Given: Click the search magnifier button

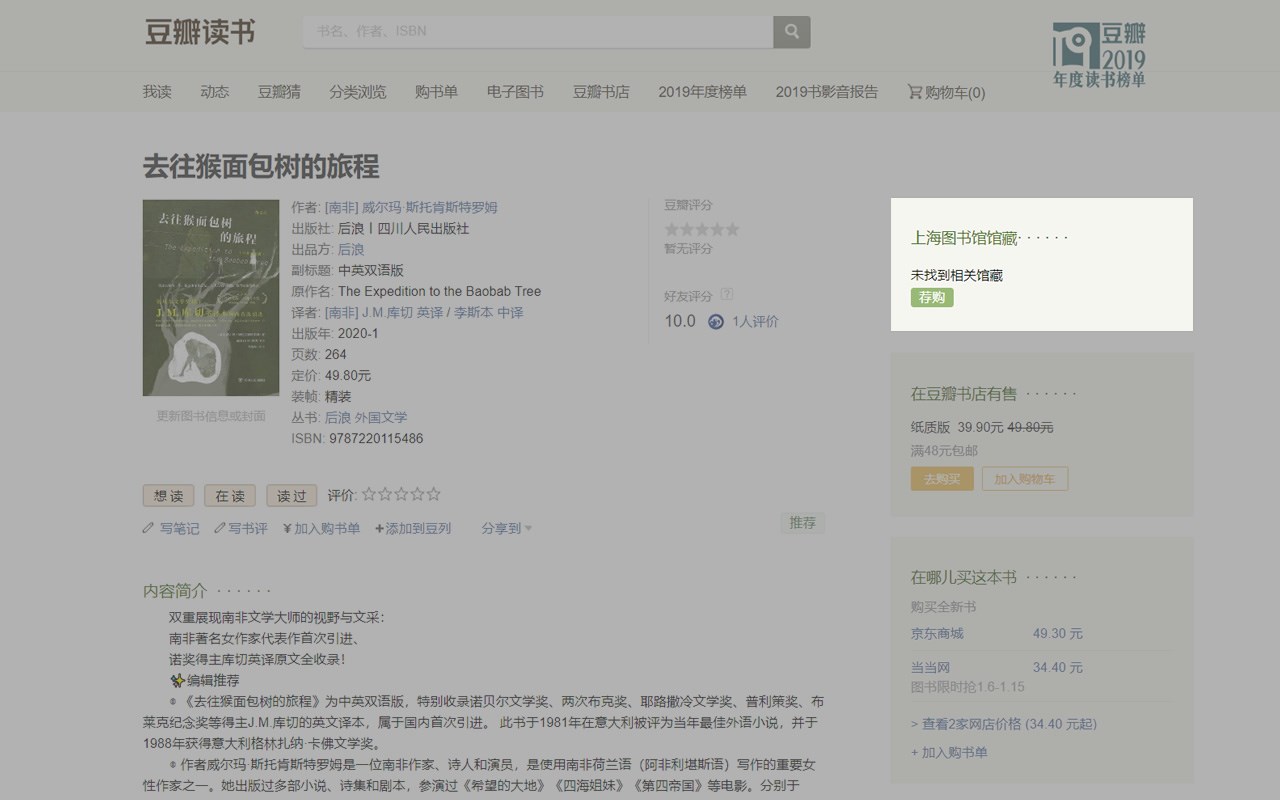Looking at the screenshot, I should tap(791, 31).
